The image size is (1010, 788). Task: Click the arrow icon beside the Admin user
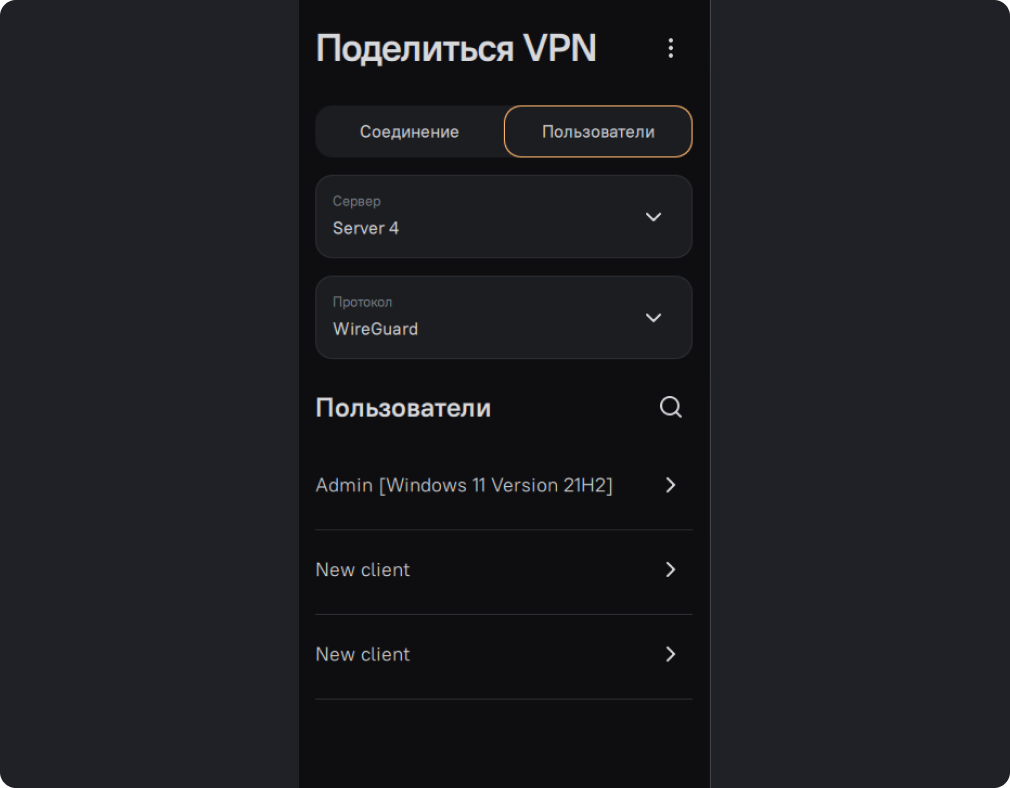(671, 485)
